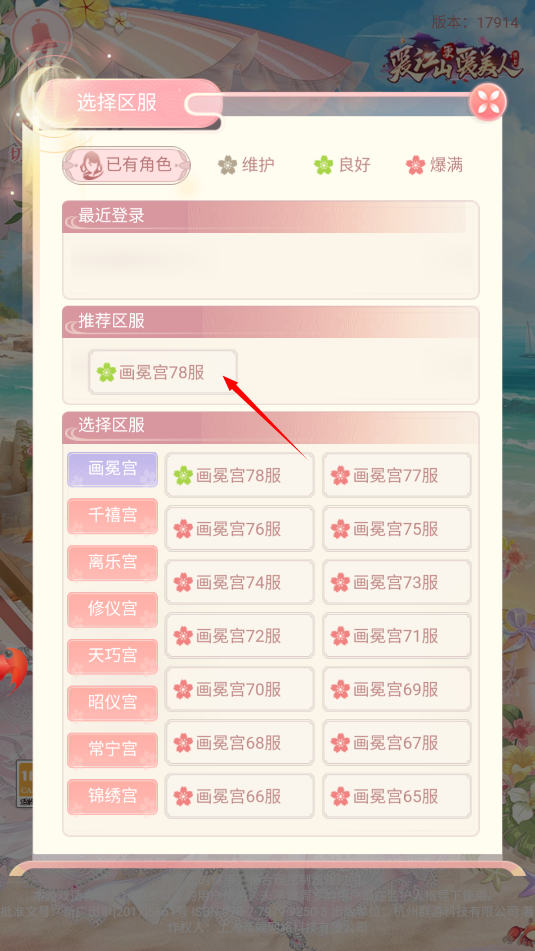Click the gray 维护 flower icon
The width and height of the screenshot is (535, 951).
(x=227, y=165)
